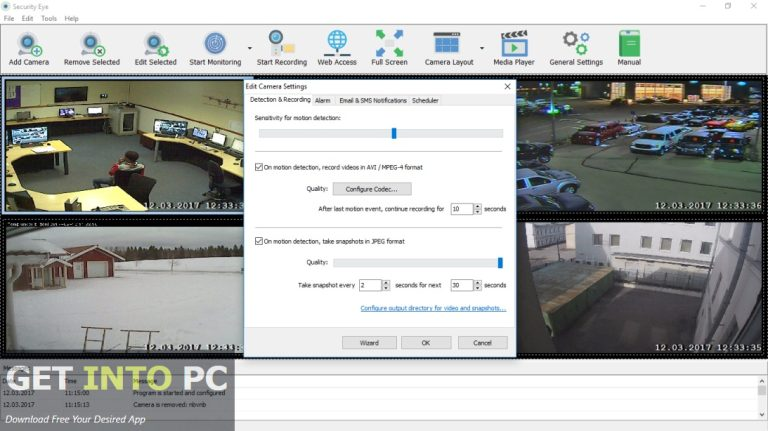Open Edit Selected camera icon
768x431 pixels.
[x=155, y=44]
